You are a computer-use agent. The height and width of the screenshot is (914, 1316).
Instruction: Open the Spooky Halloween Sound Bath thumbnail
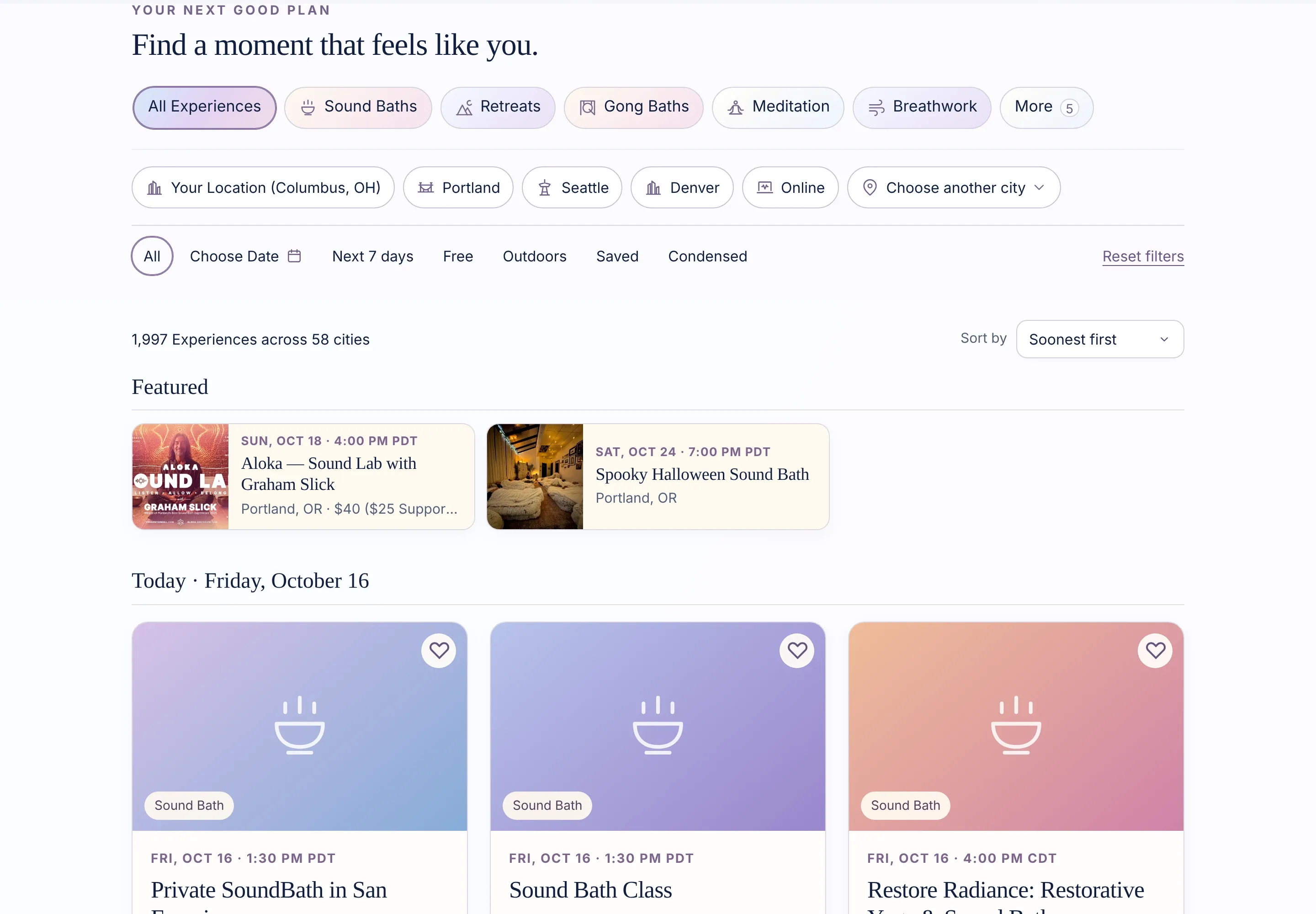[535, 477]
